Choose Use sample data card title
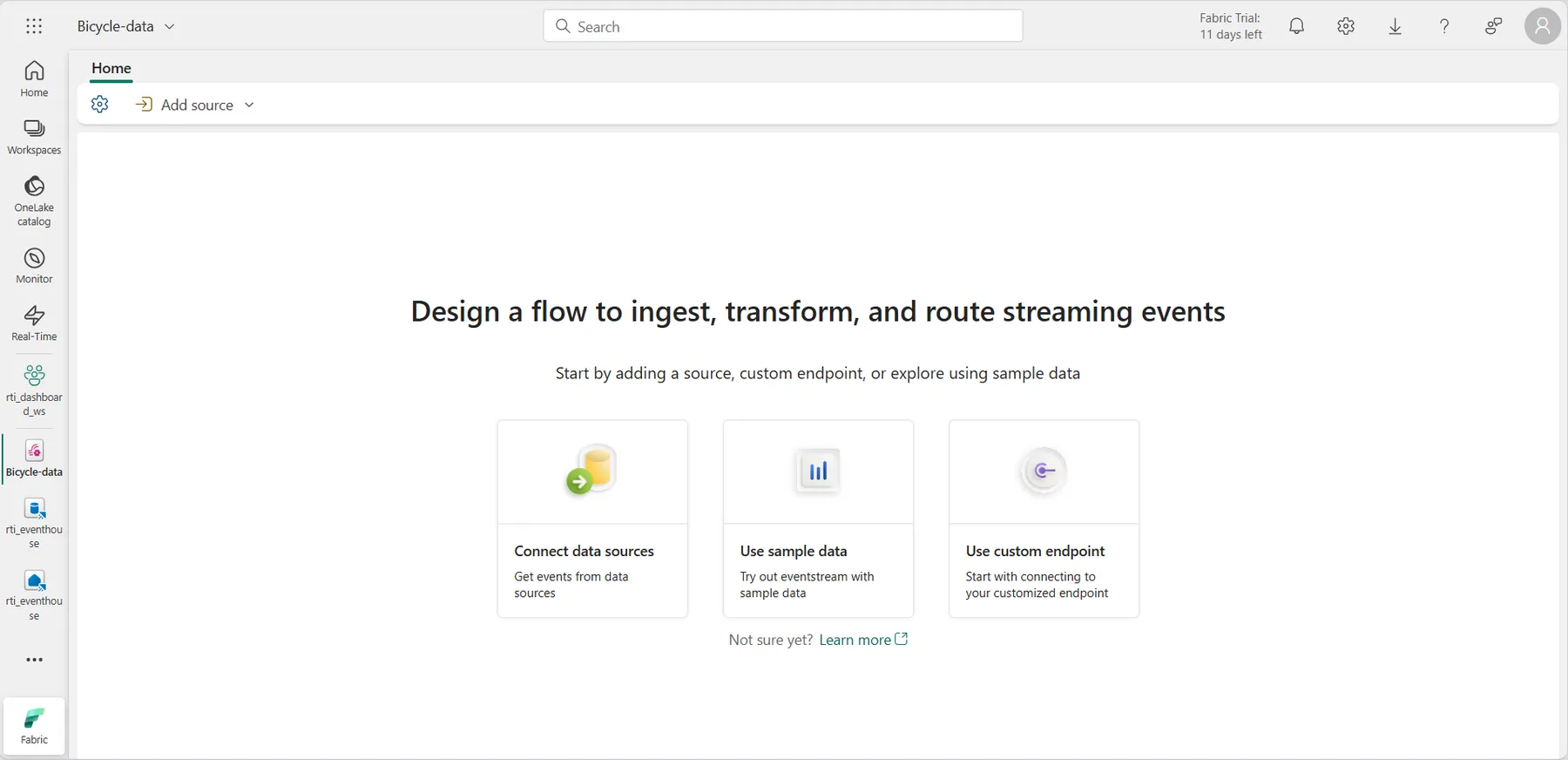The width and height of the screenshot is (1568, 760). pyautogui.click(x=794, y=551)
